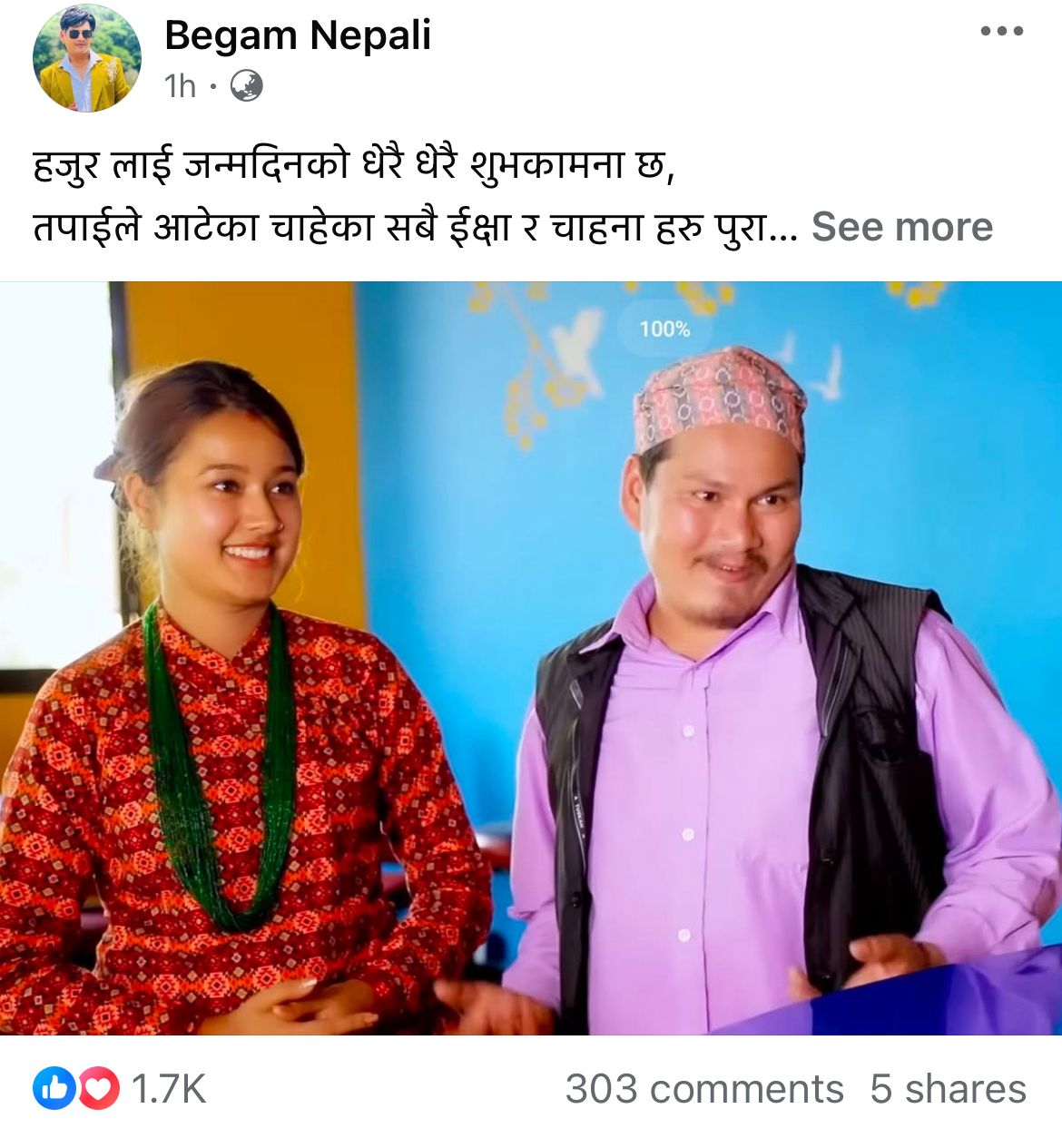Show who reacted via 1.7K count
This screenshot has height=1148, width=1062.
point(169,1088)
